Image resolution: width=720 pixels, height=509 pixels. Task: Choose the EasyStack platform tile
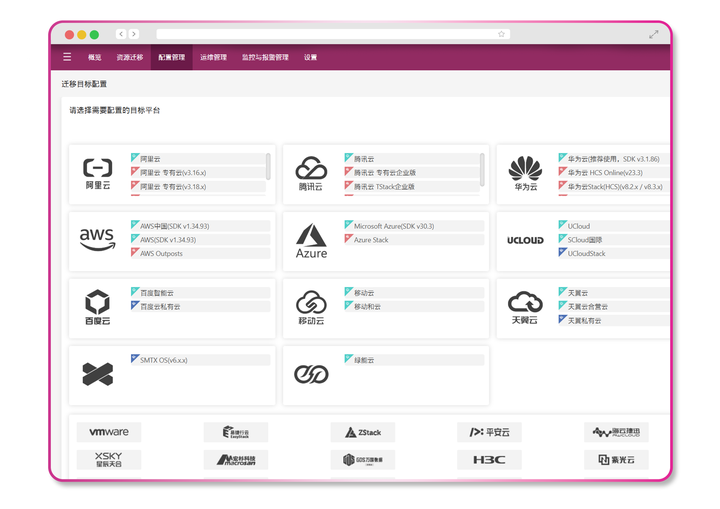coord(236,432)
